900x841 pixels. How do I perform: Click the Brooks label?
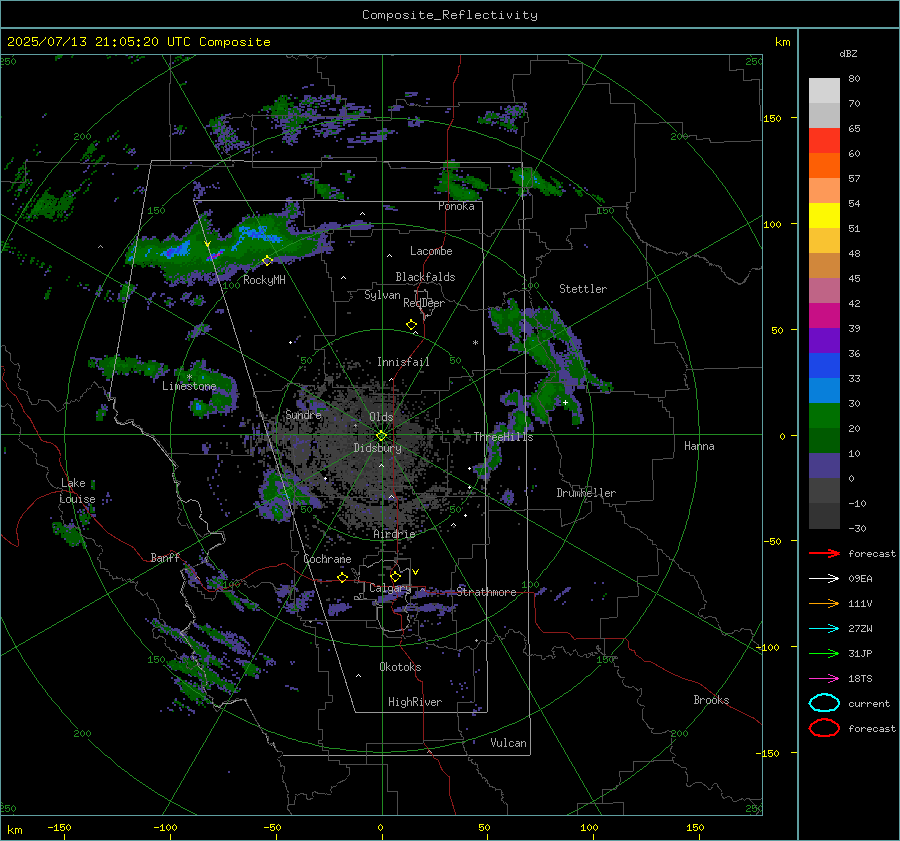coord(711,700)
